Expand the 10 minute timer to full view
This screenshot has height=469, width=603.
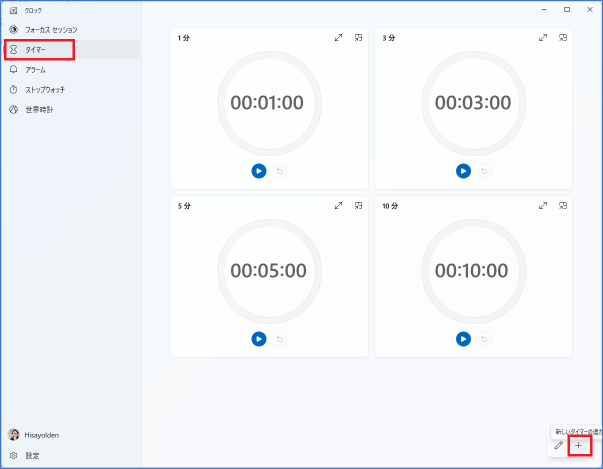click(543, 206)
